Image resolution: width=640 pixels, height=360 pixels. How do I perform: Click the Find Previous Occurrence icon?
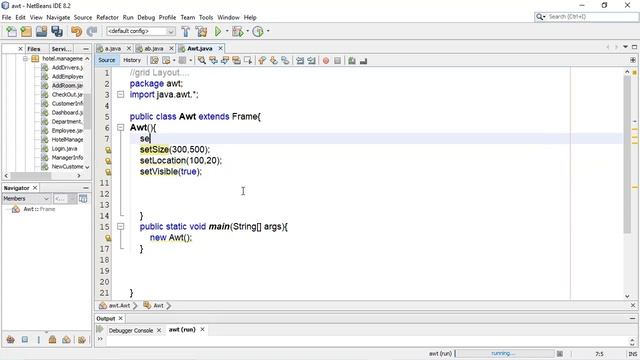click(213, 60)
